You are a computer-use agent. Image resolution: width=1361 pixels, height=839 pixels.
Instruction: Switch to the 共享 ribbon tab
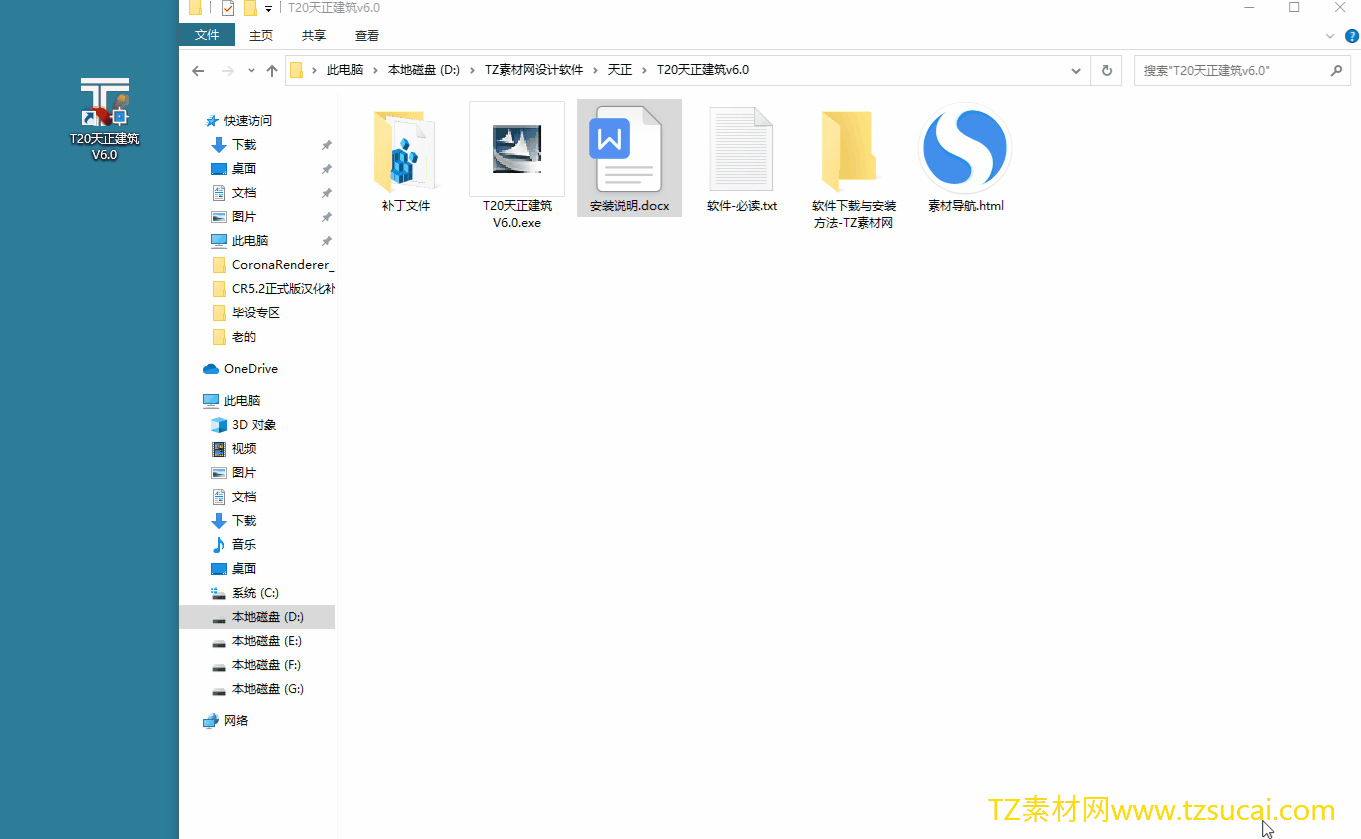314,35
